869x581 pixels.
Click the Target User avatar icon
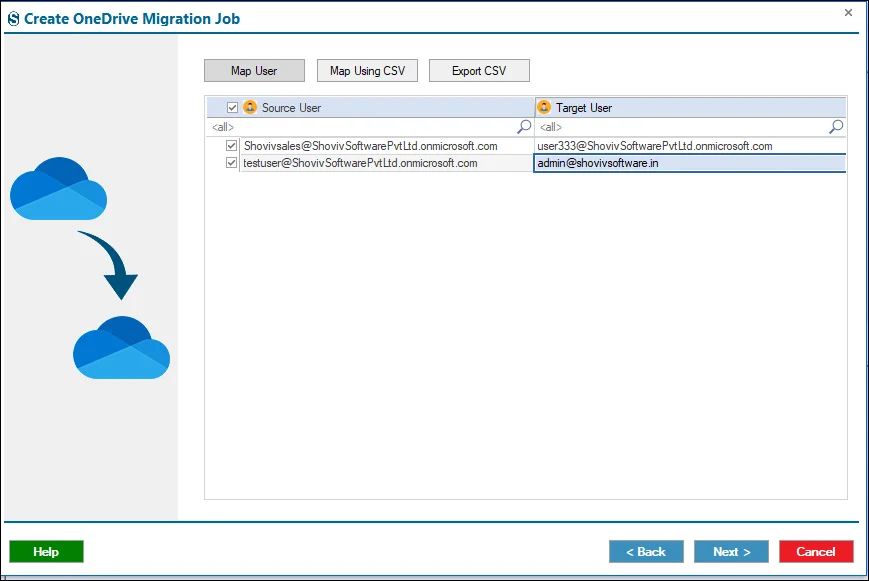544,107
